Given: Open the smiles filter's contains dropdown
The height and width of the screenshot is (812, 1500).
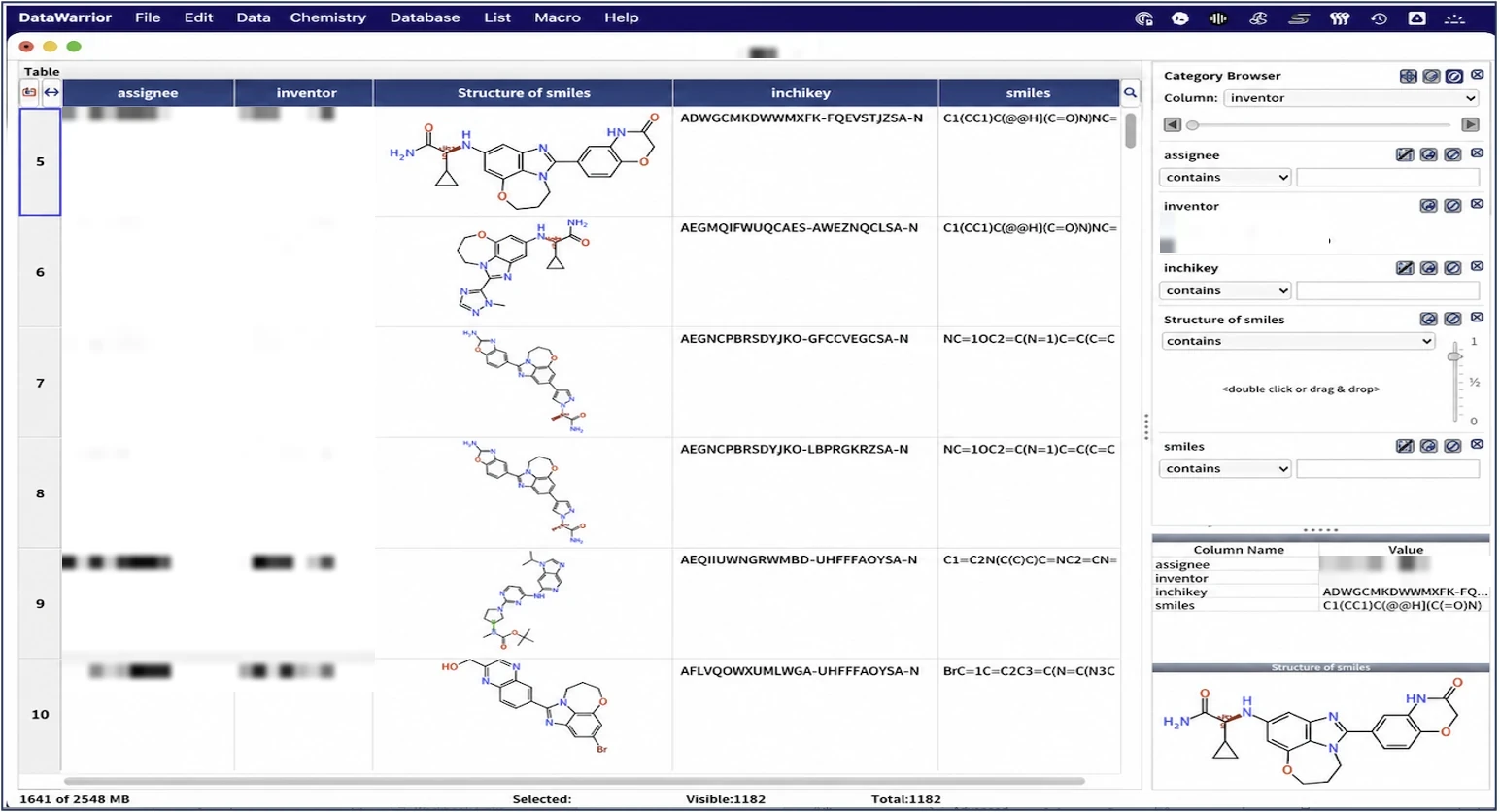Looking at the screenshot, I should pos(1225,469).
